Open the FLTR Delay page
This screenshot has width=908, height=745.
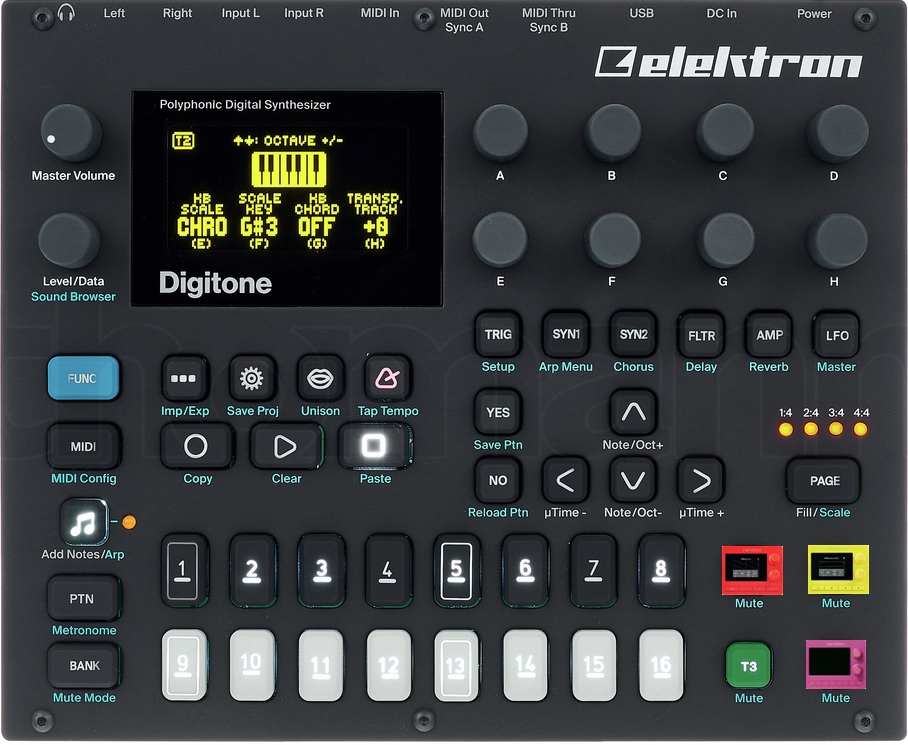pos(701,335)
